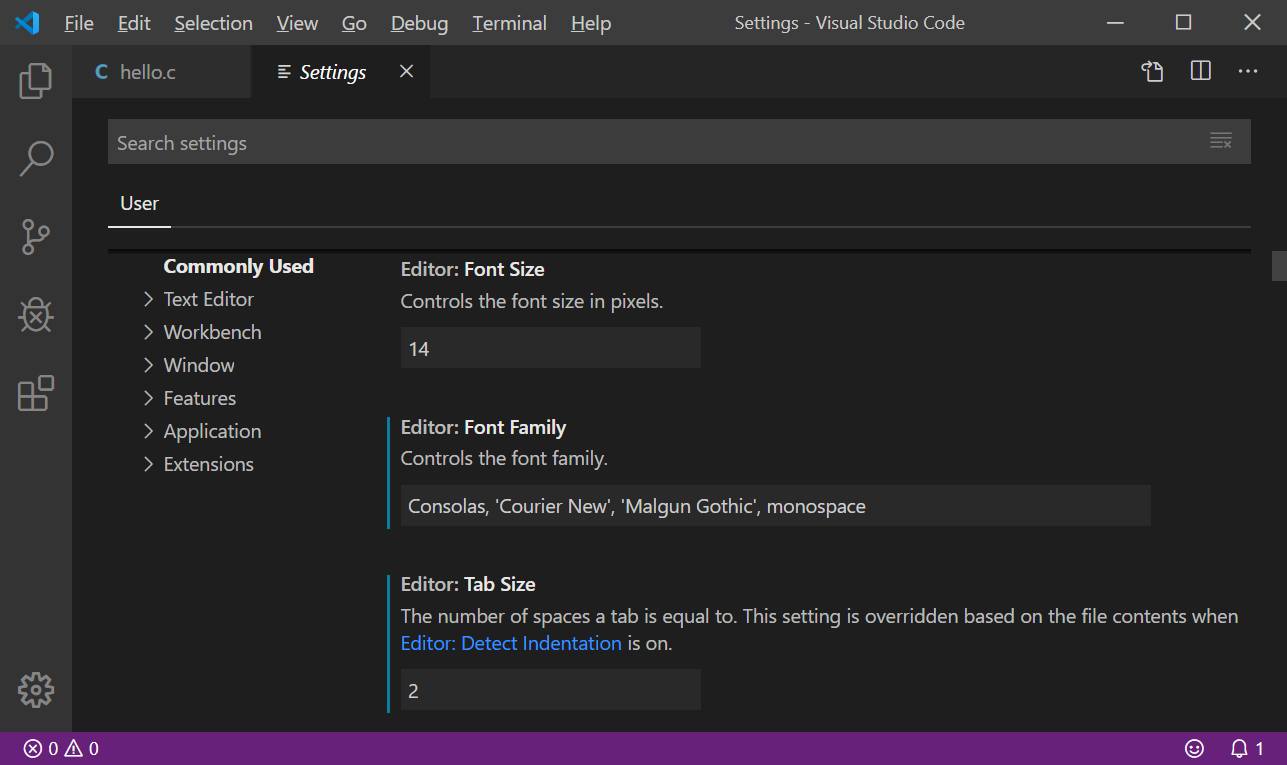This screenshot has height=765, width=1287.
Task: Open the Debug view with bug icon
Action: [35, 315]
